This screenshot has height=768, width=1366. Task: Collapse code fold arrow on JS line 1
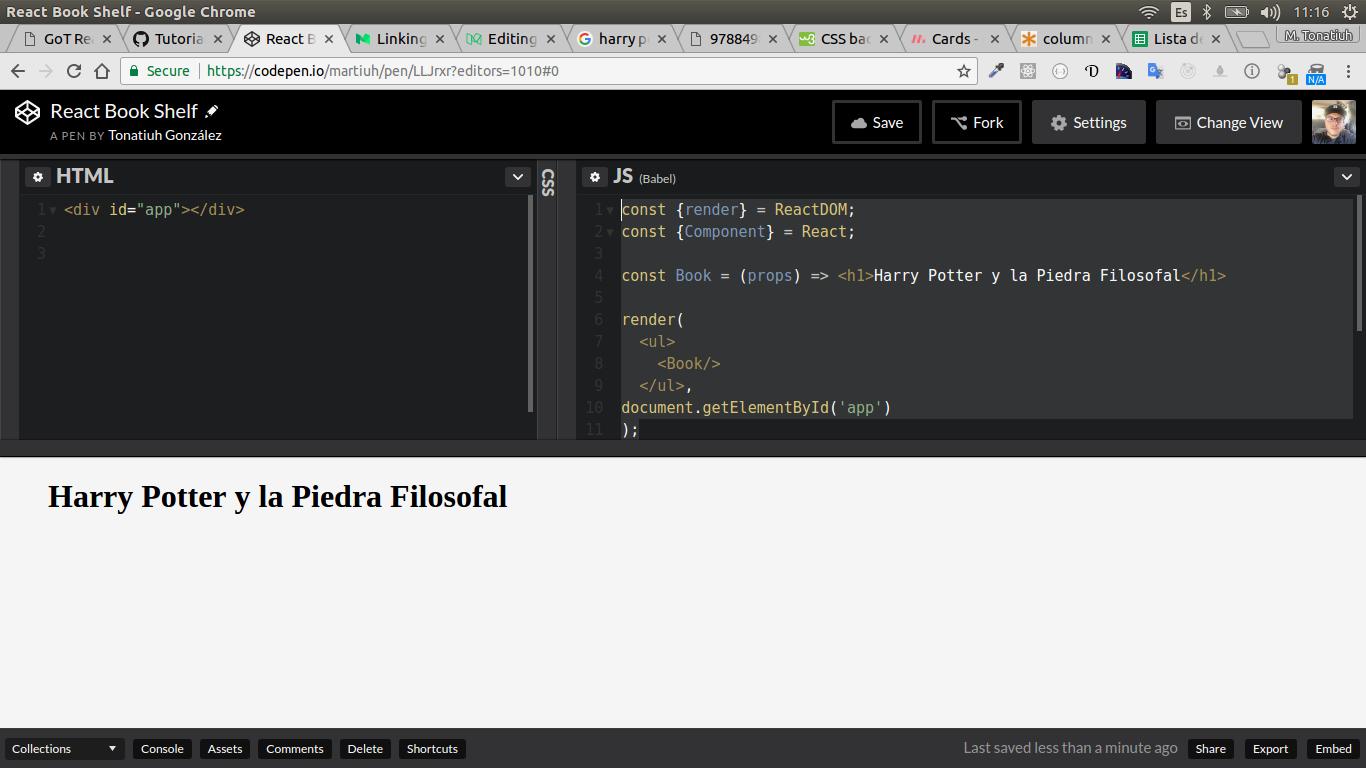610,209
